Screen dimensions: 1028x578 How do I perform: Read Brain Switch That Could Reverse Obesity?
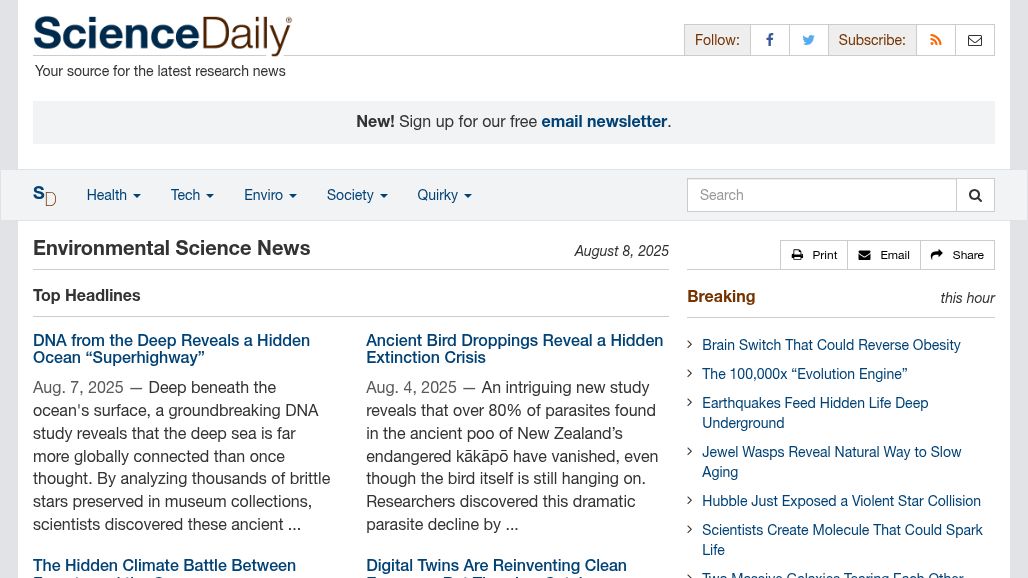[x=831, y=345]
